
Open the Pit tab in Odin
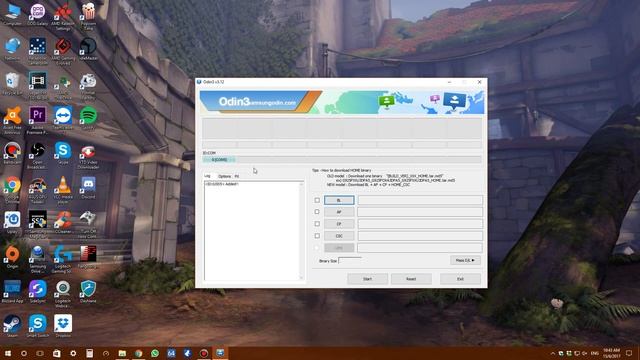pyautogui.click(x=237, y=176)
